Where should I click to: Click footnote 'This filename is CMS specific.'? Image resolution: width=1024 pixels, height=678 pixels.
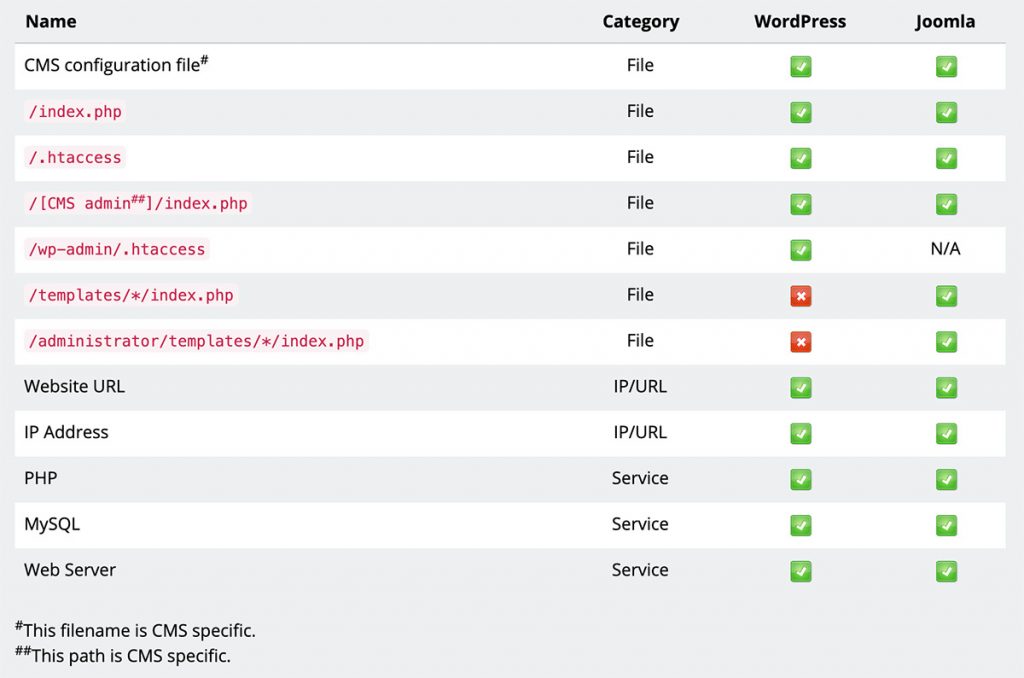coord(135,630)
